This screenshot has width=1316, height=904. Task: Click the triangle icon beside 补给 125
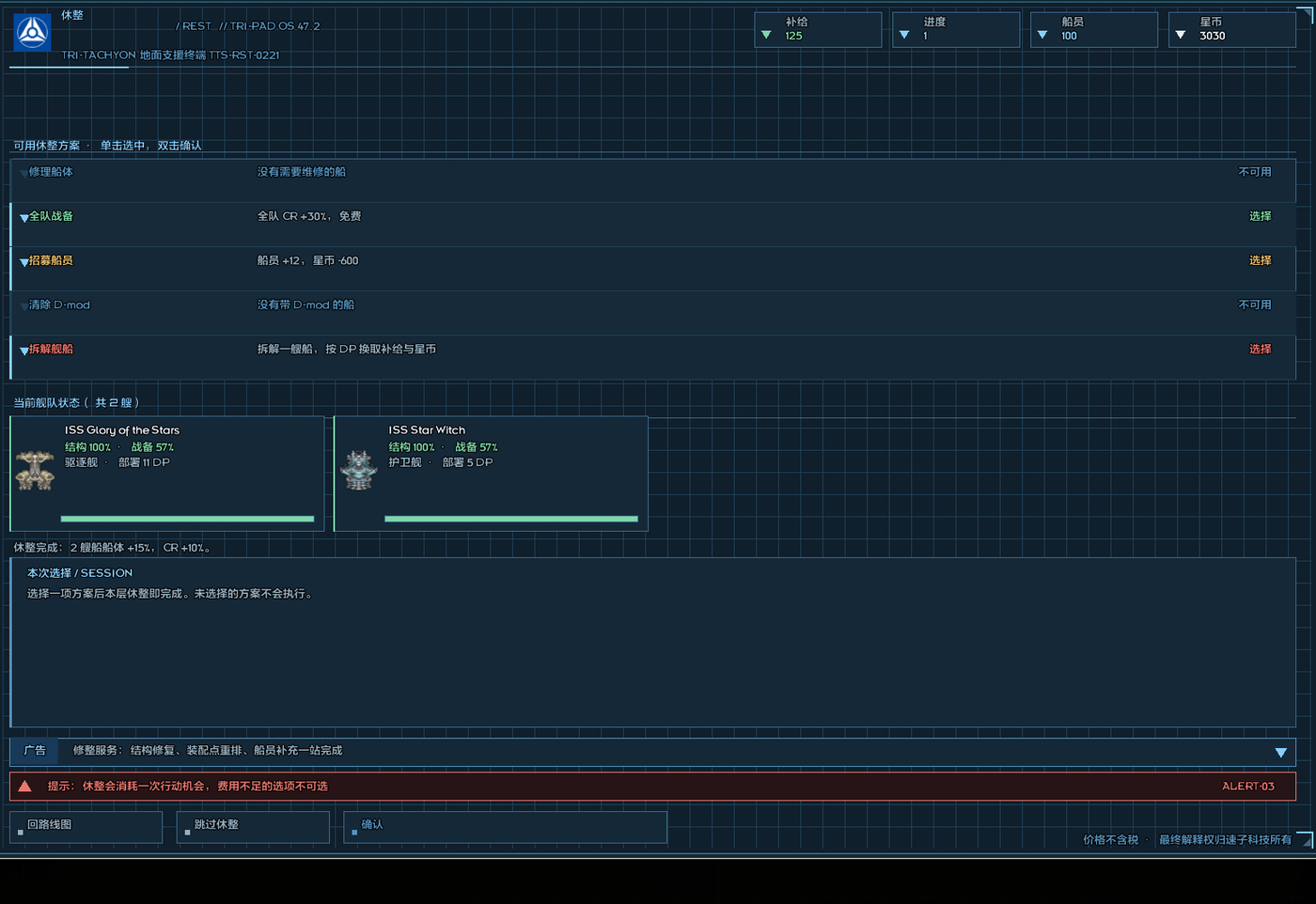766,36
